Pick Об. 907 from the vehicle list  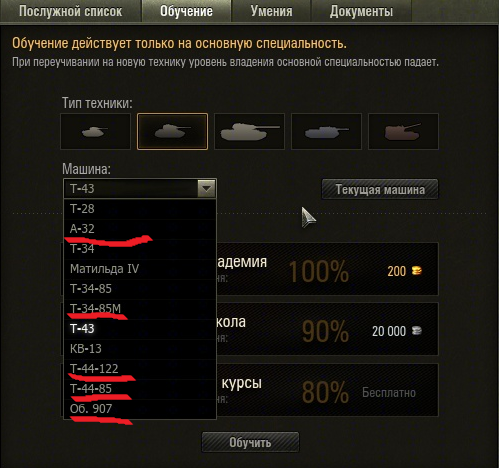[x=140, y=409]
